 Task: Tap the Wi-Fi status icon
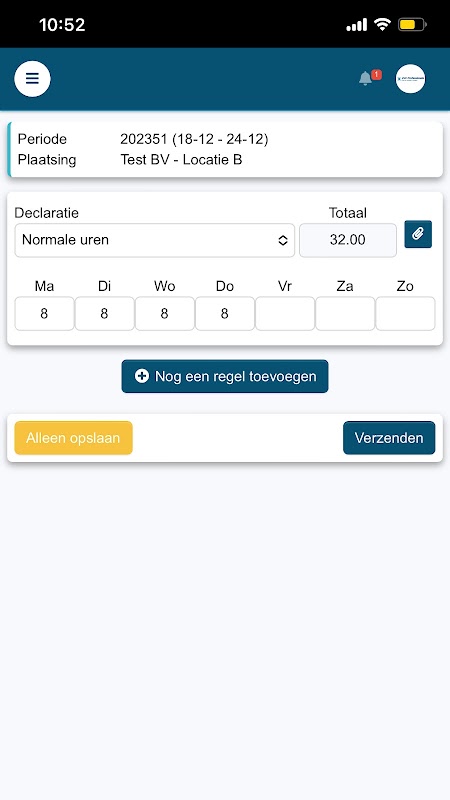[x=382, y=24]
